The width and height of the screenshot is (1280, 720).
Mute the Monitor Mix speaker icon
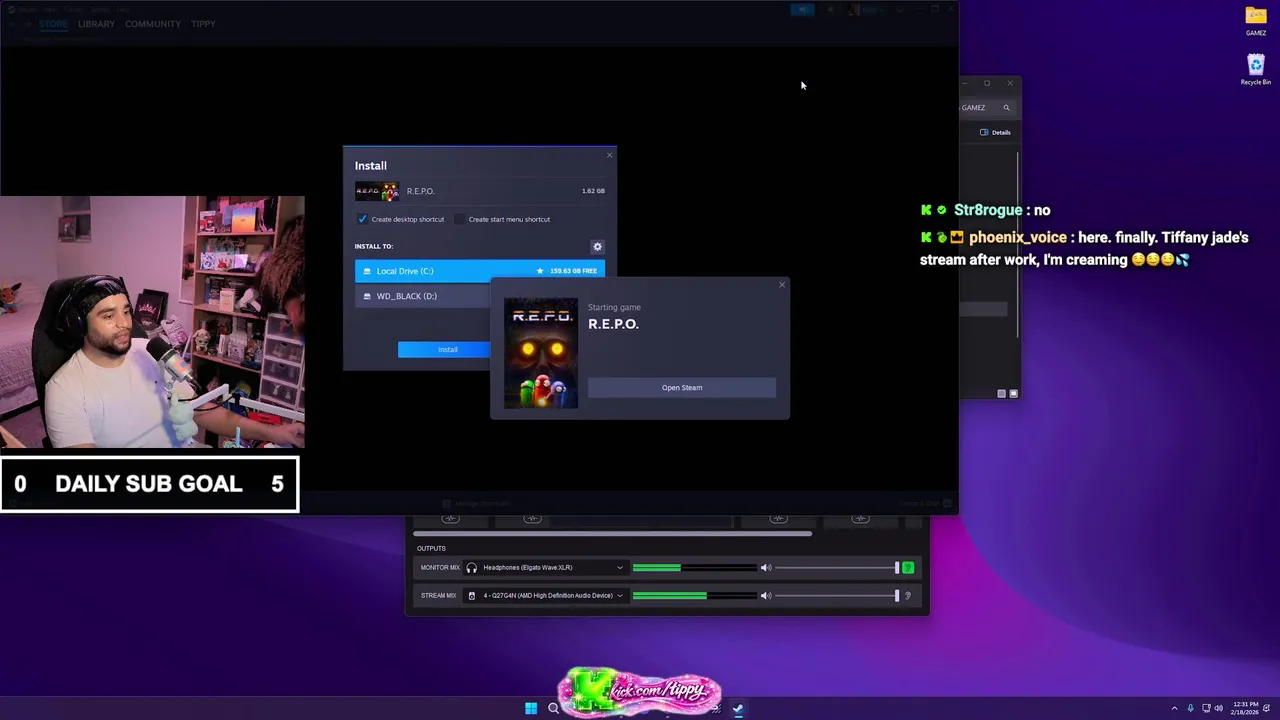tap(765, 568)
